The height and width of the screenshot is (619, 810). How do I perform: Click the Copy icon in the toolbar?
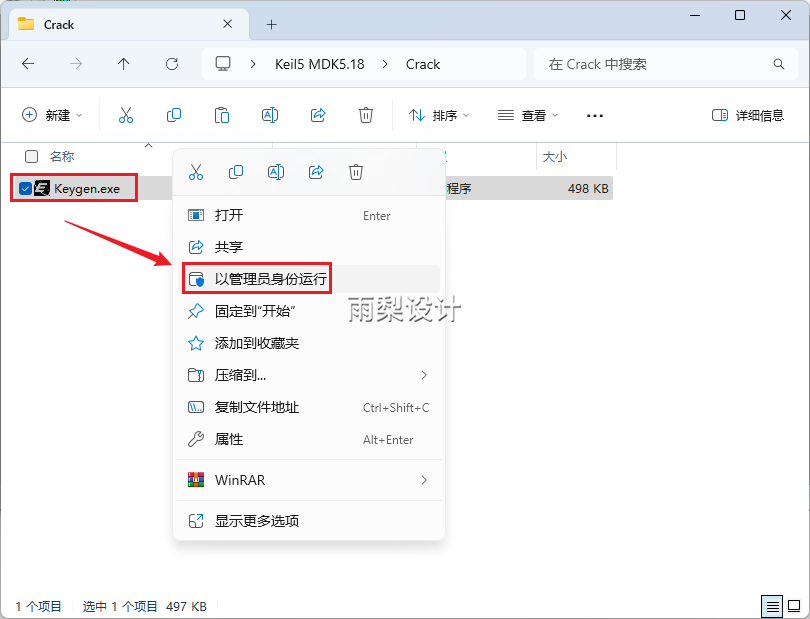173,115
